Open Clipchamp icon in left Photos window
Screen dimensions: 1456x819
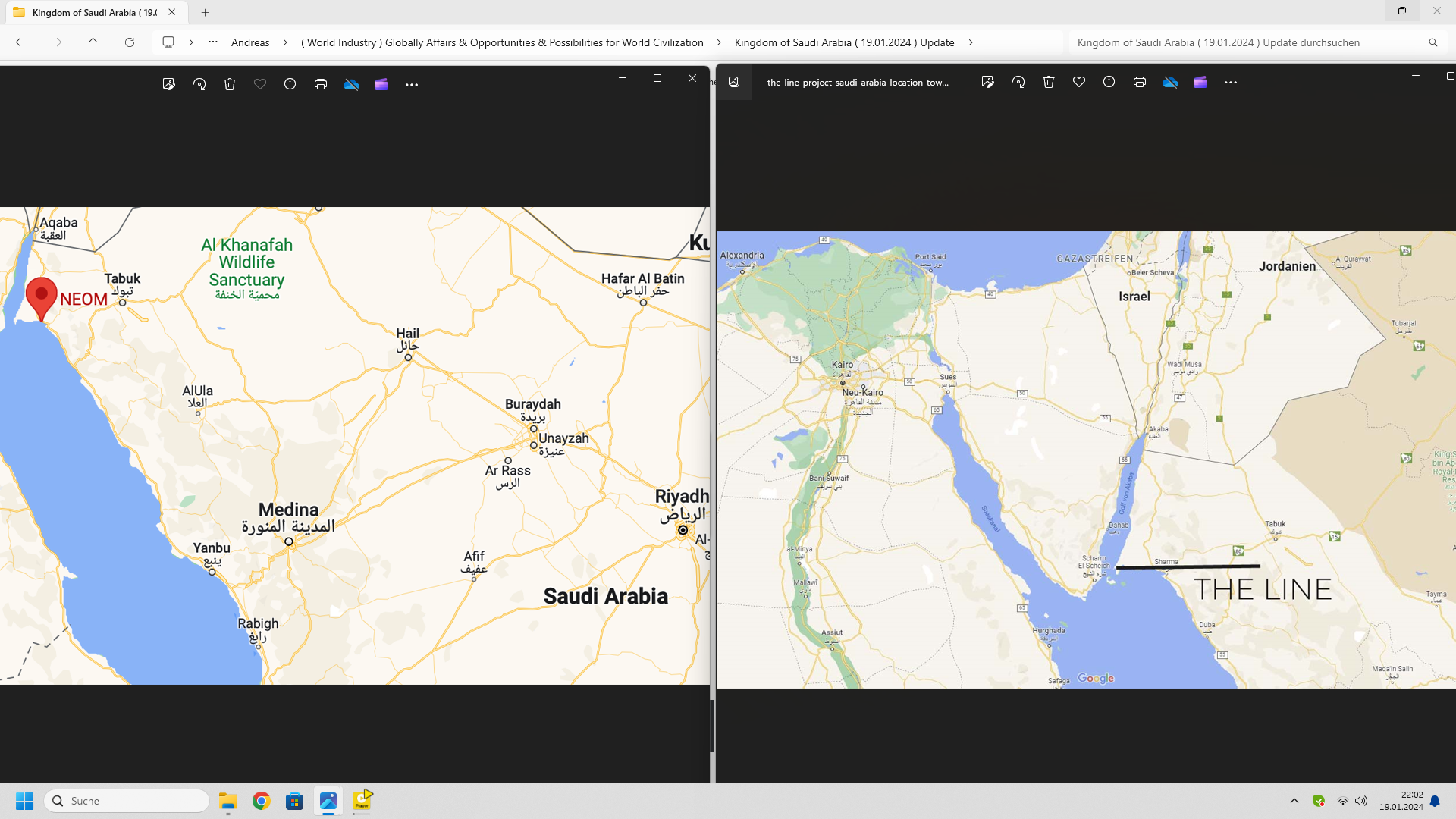(381, 84)
